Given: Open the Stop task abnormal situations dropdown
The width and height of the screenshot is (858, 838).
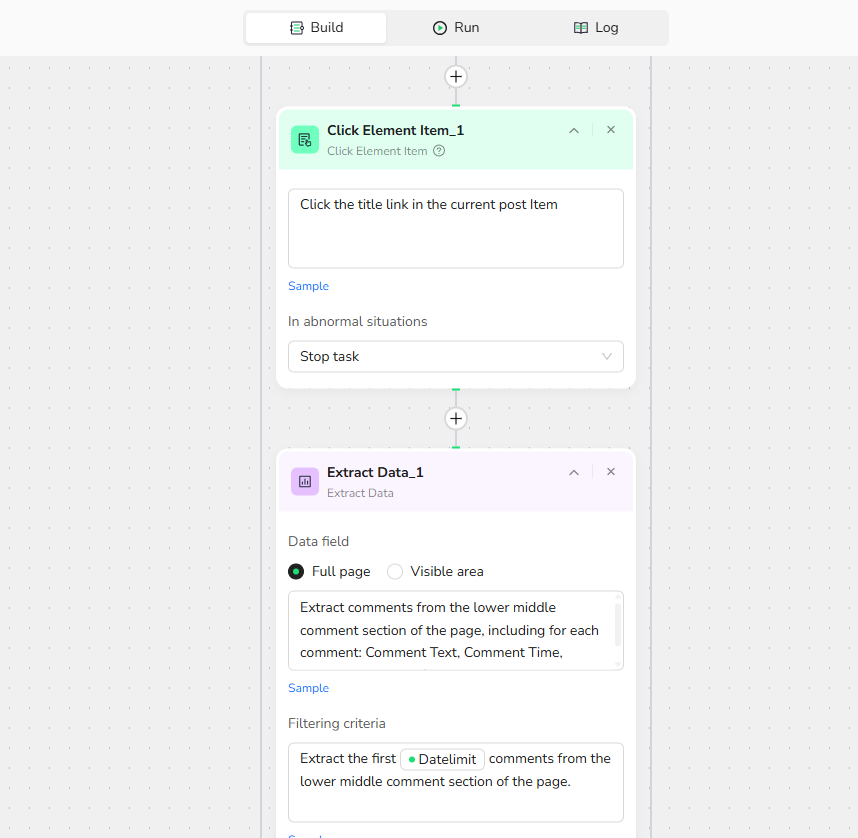Looking at the screenshot, I should point(456,357).
